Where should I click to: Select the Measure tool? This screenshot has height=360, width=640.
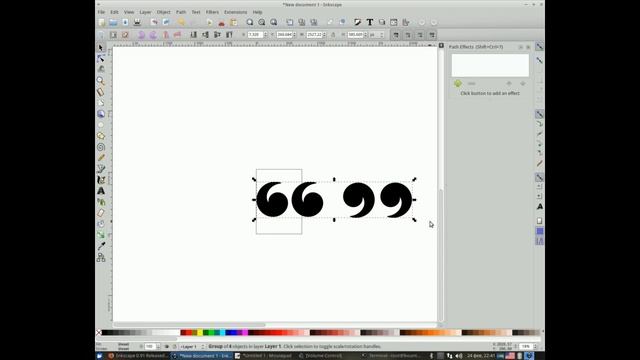click(101, 92)
